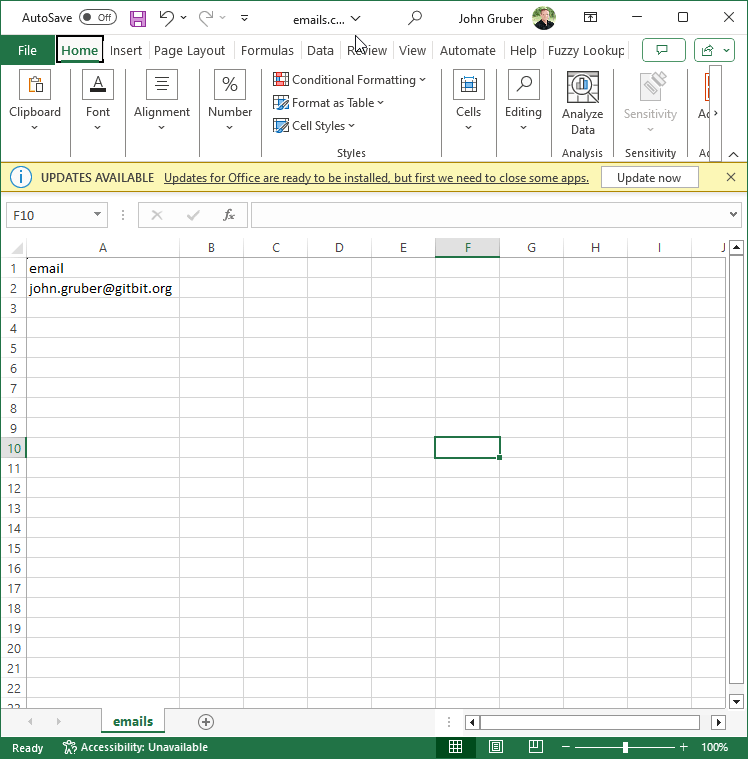Open the Accessibility: Unavailable status item

(135, 747)
